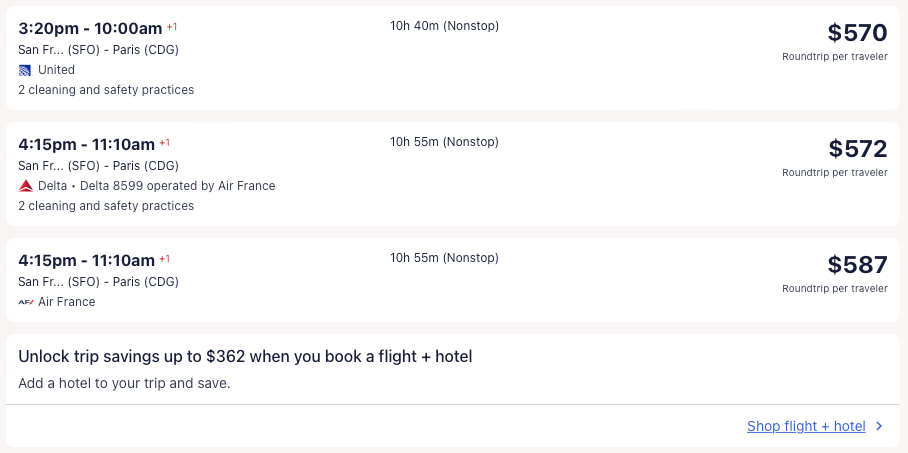908x453 pixels.
Task: Select the $570 United flight price
Action: 857,33
